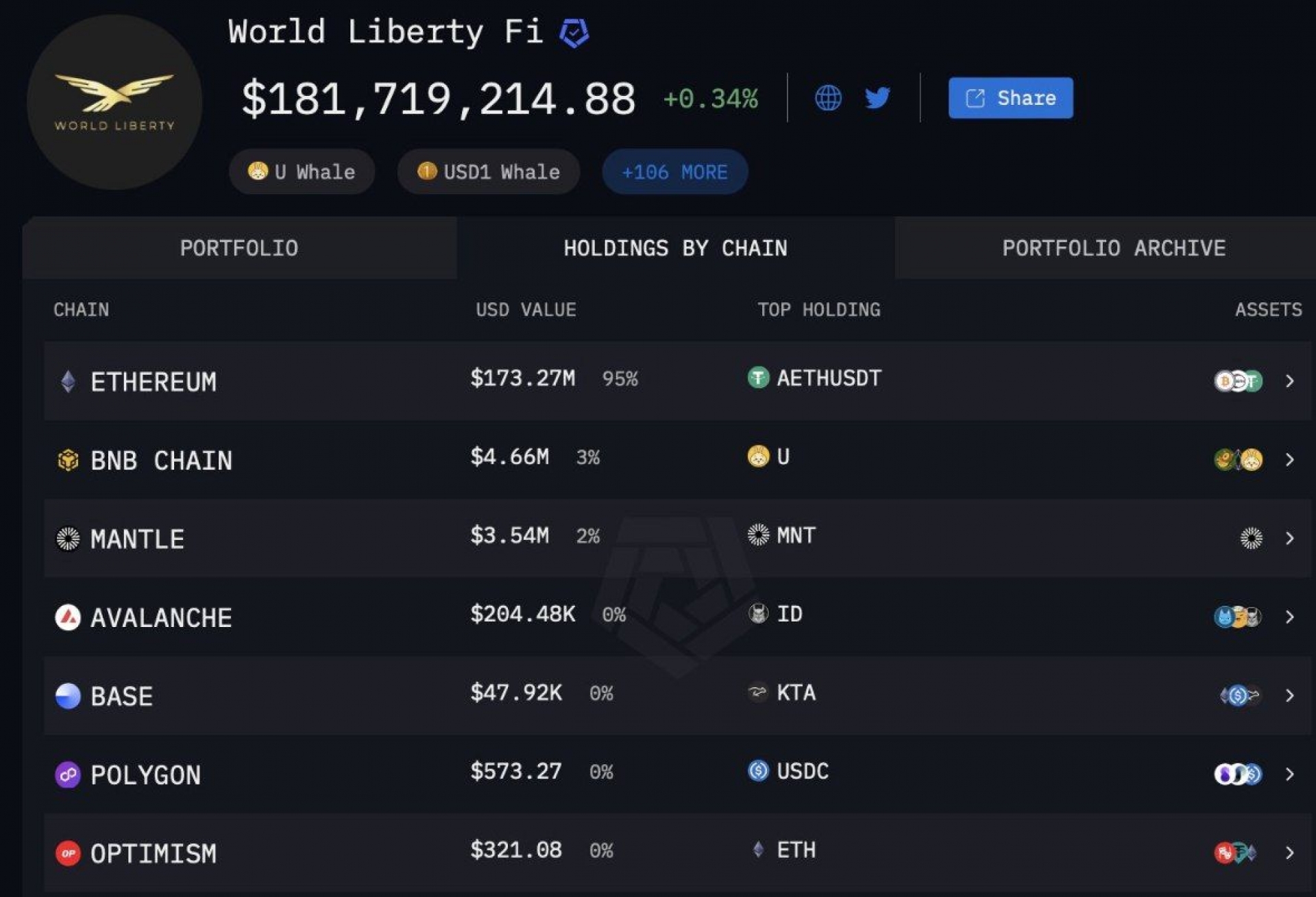This screenshot has height=897, width=1316.
Task: Click the Avalanche red chain icon
Action: 68,617
